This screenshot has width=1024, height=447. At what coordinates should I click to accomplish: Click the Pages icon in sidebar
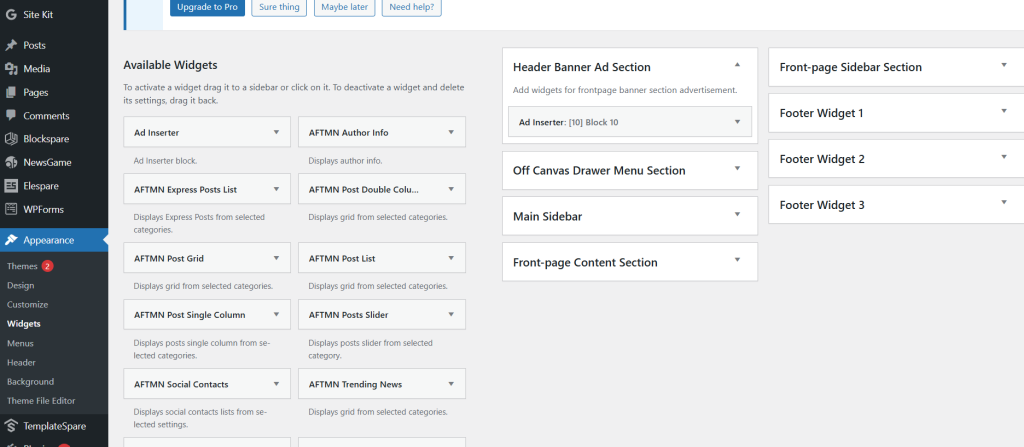click(11, 92)
